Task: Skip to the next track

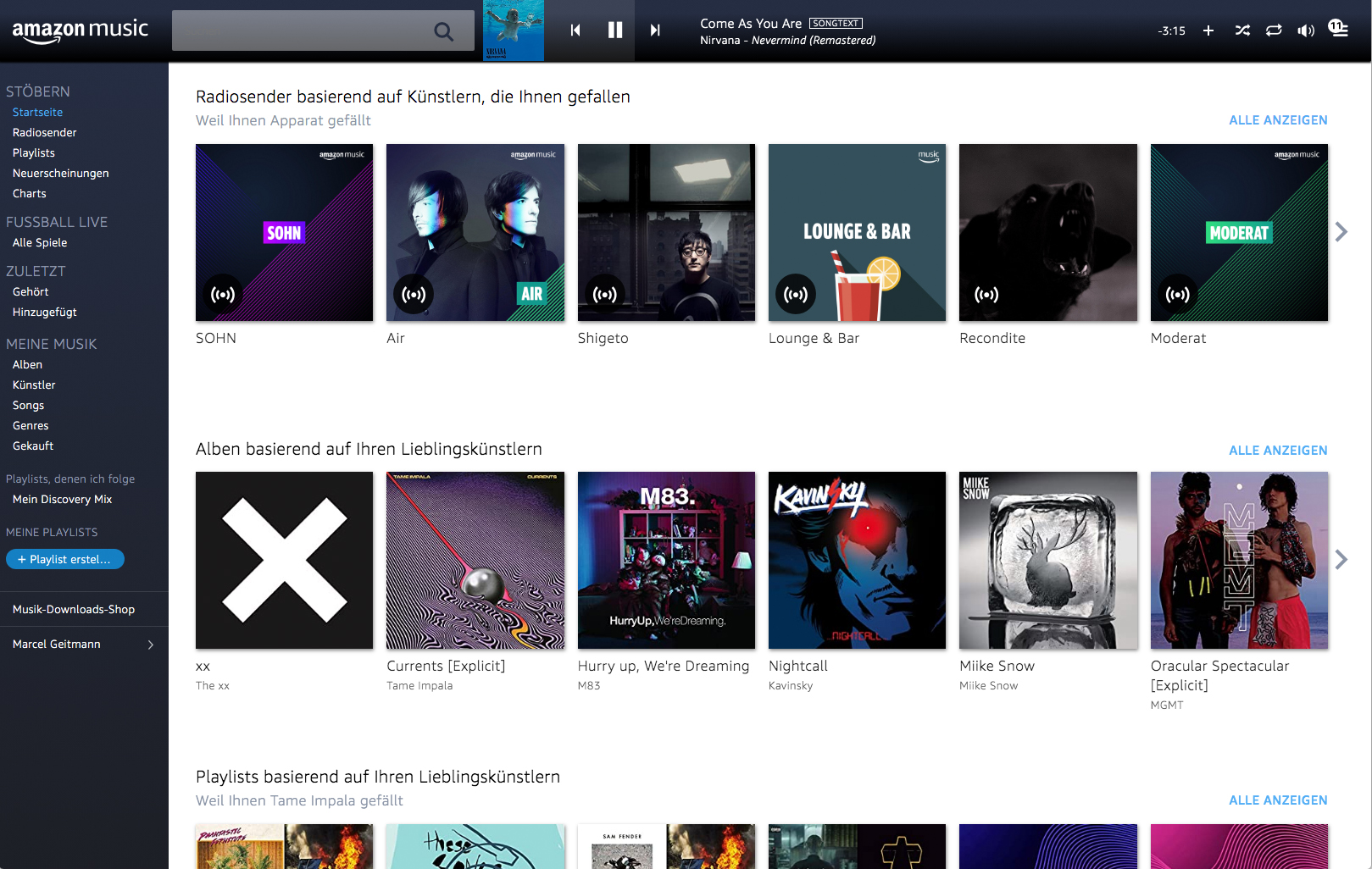Action: 654,30
